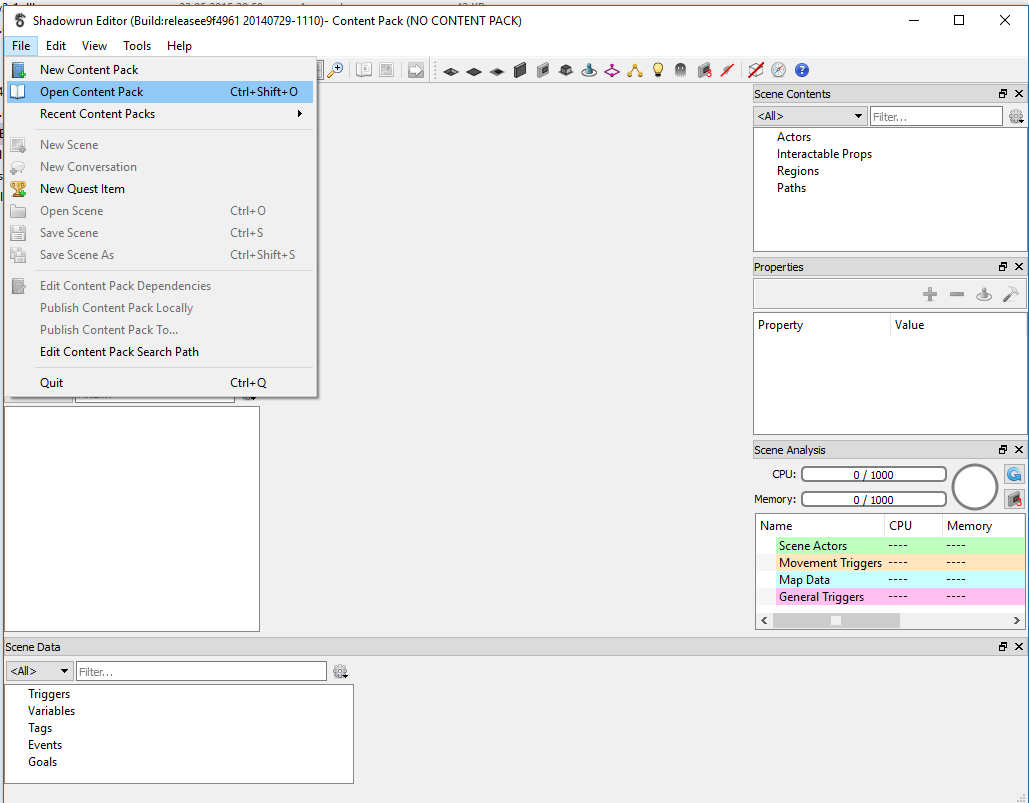Select Triggers in Scene Data
Viewport: 1029px width, 803px height.
click(49, 693)
